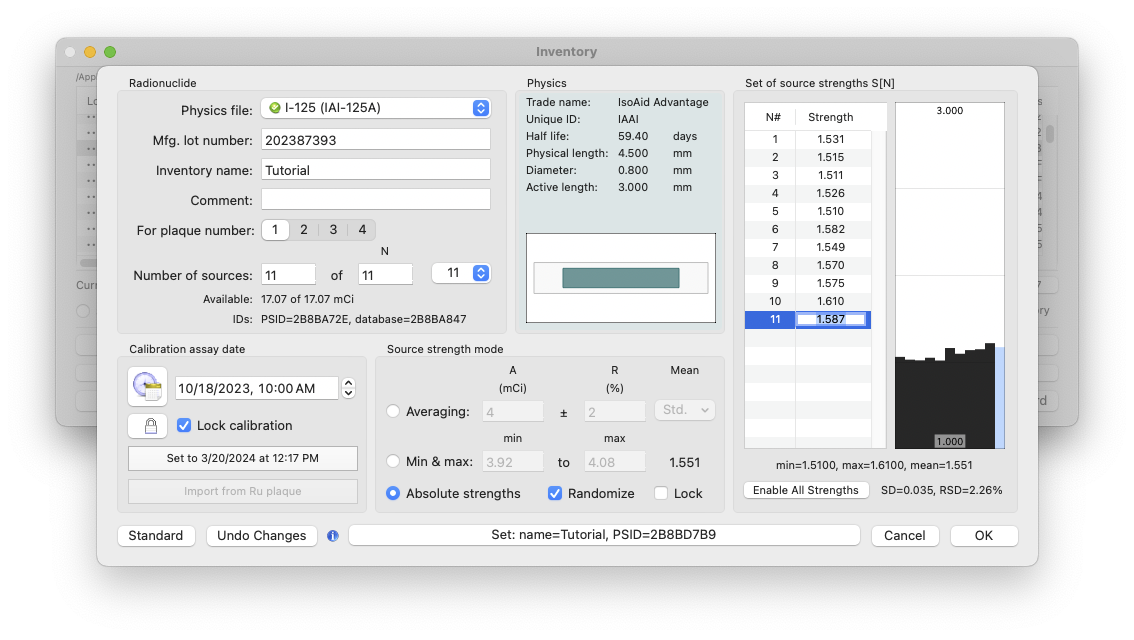Click the highlighted blue bar in the histogram
1134x640 pixels.
pyautogui.click(x=999, y=398)
